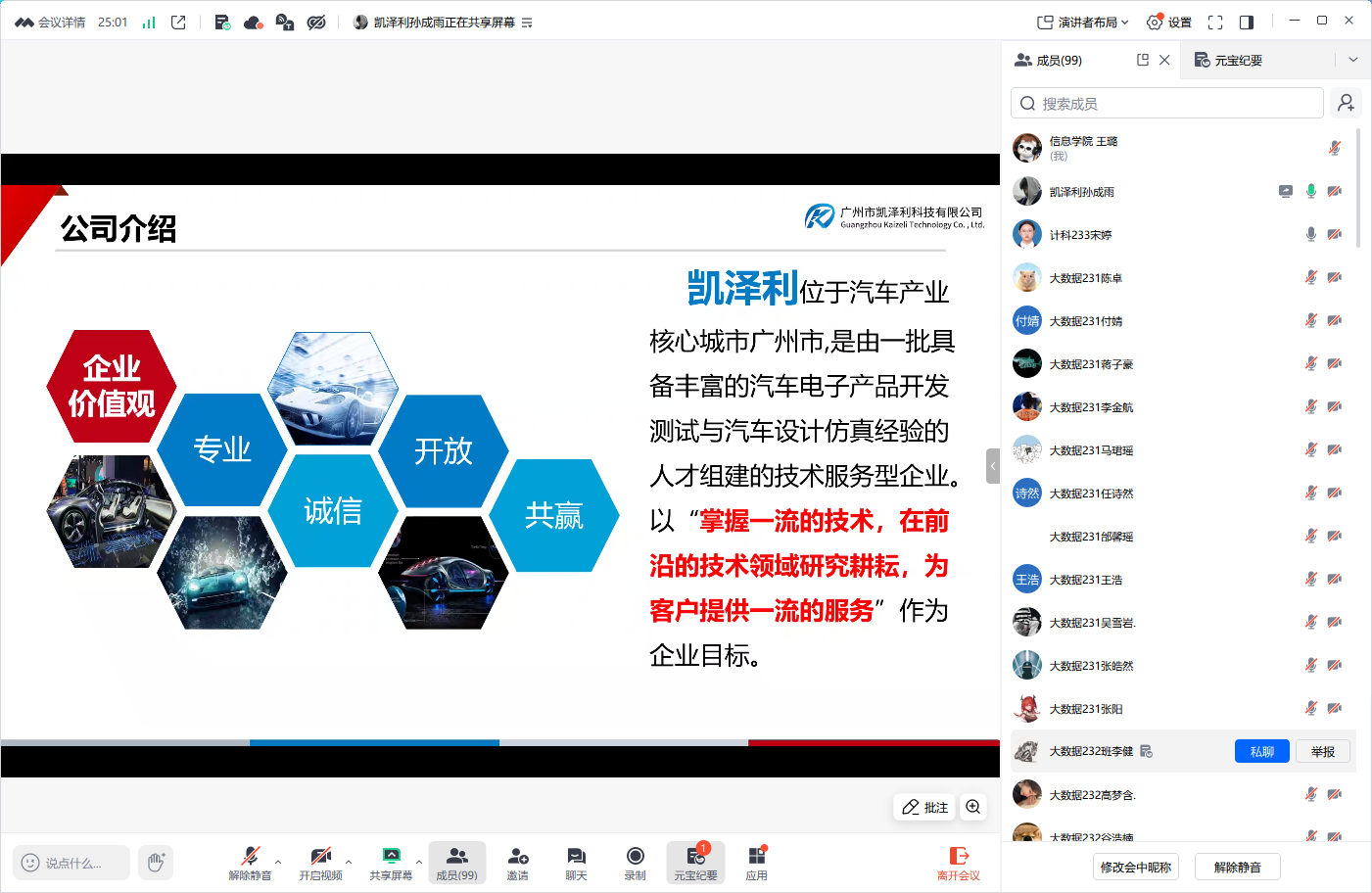
Task: Pop out the members panel
Action: pyautogui.click(x=1143, y=60)
